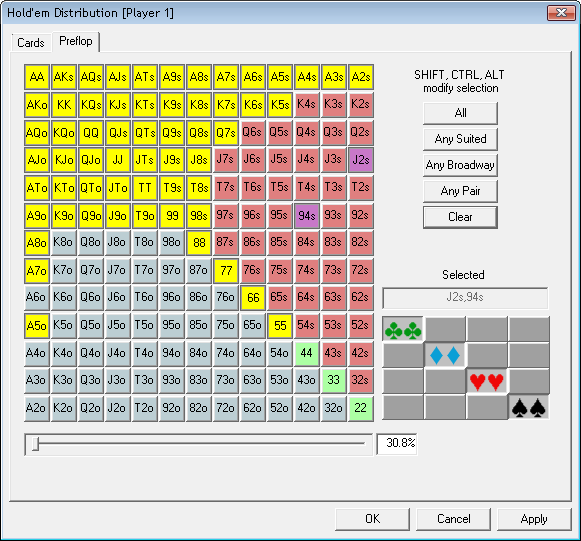The height and width of the screenshot is (541, 581).
Task: Toggle the TT hand cell
Action: coord(145,188)
